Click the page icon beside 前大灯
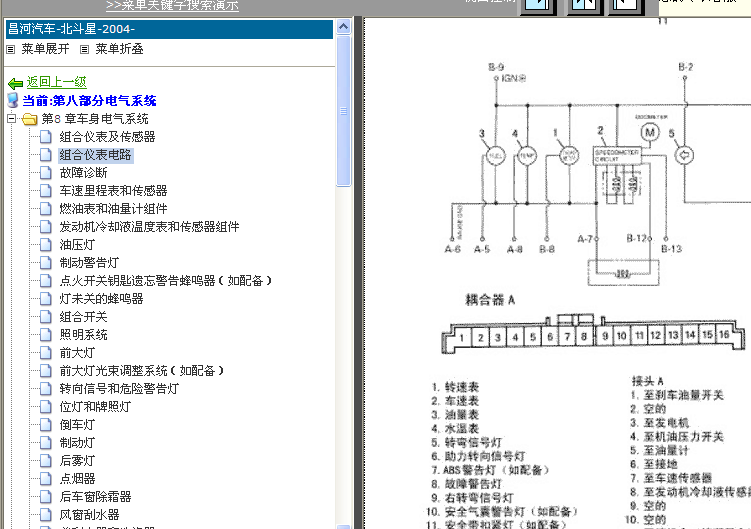The image size is (751, 529). coord(46,353)
